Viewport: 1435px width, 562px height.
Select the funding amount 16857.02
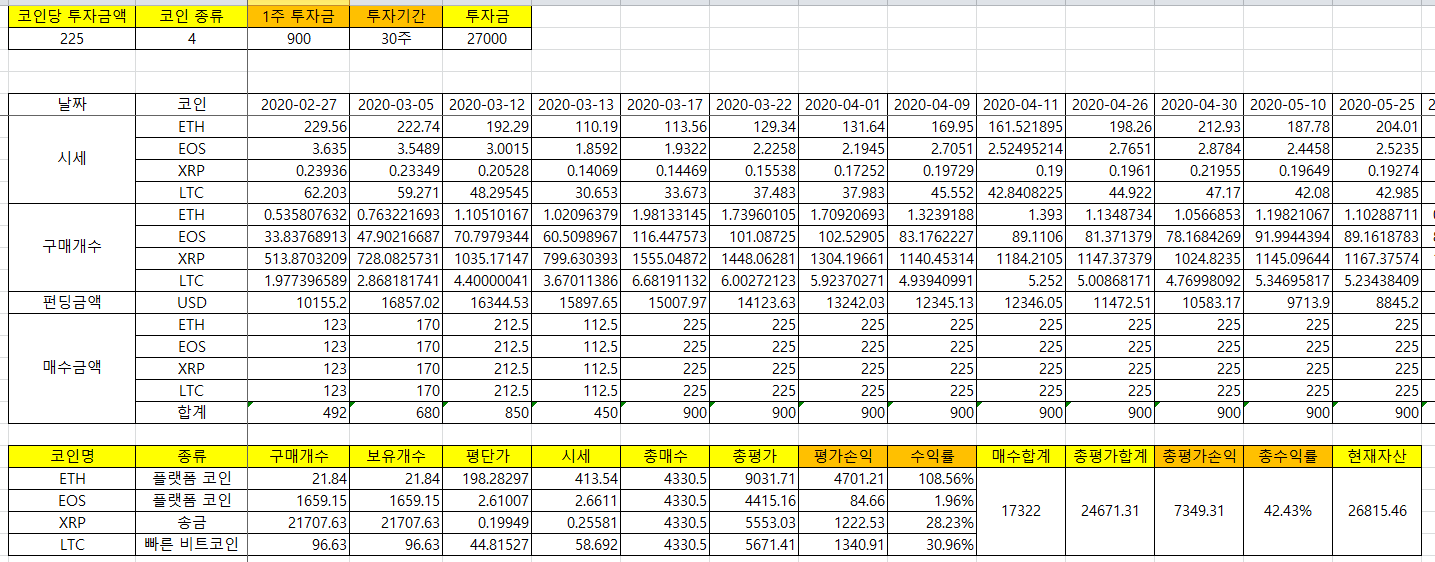395,302
